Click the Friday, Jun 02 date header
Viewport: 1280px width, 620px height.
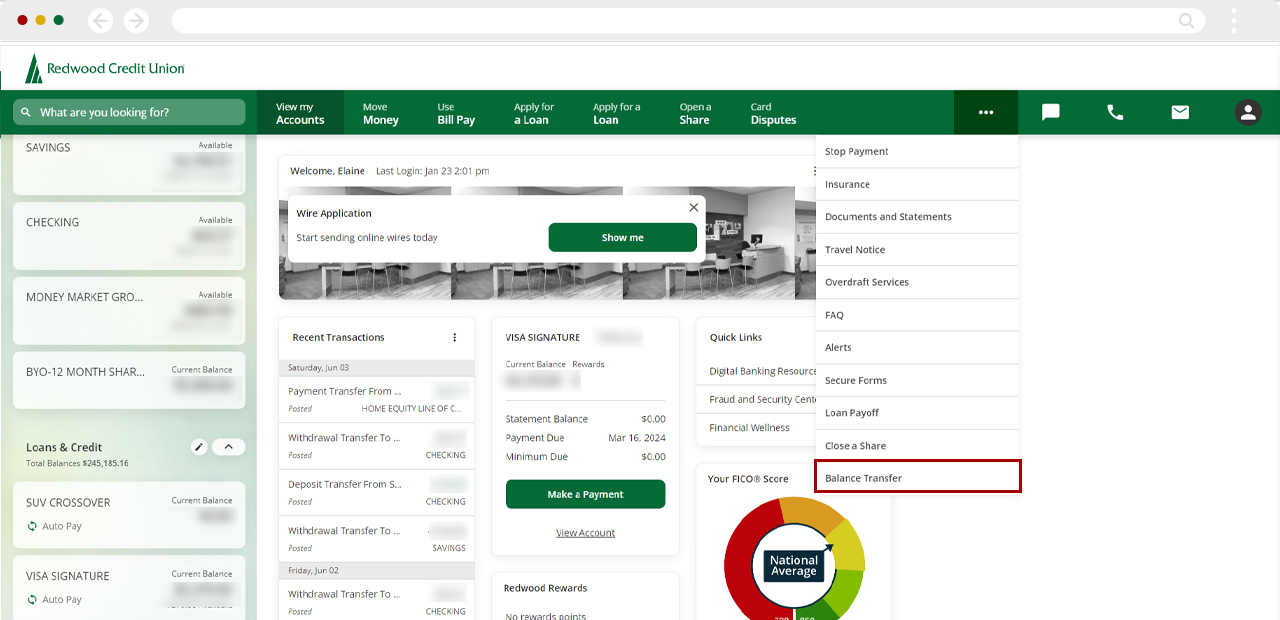pyautogui.click(x=377, y=570)
